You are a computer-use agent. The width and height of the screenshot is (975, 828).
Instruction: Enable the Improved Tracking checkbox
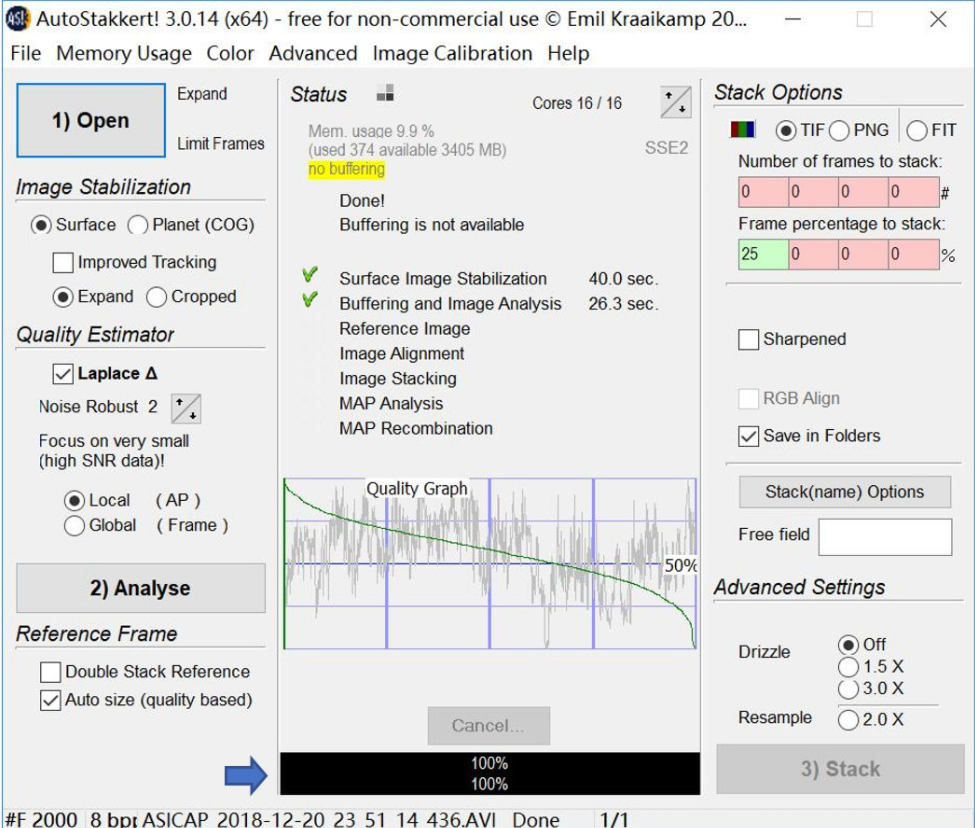(63, 263)
